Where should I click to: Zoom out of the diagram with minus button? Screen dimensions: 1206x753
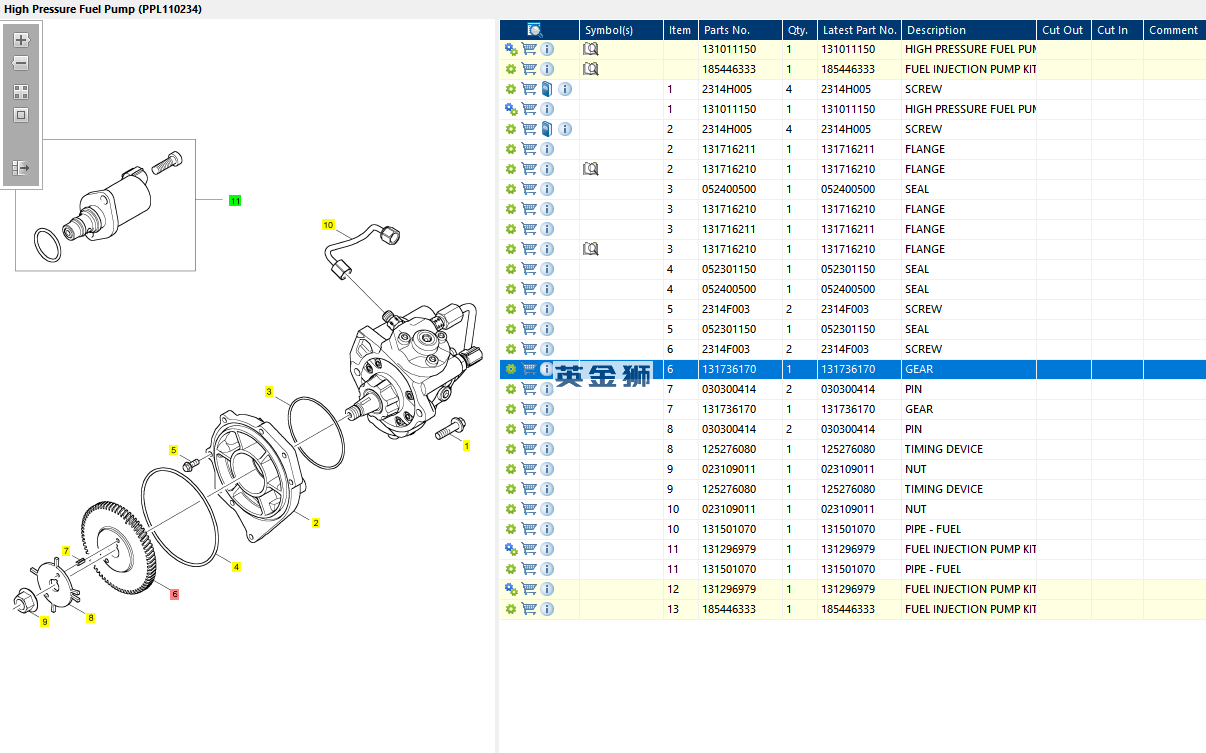coord(21,63)
